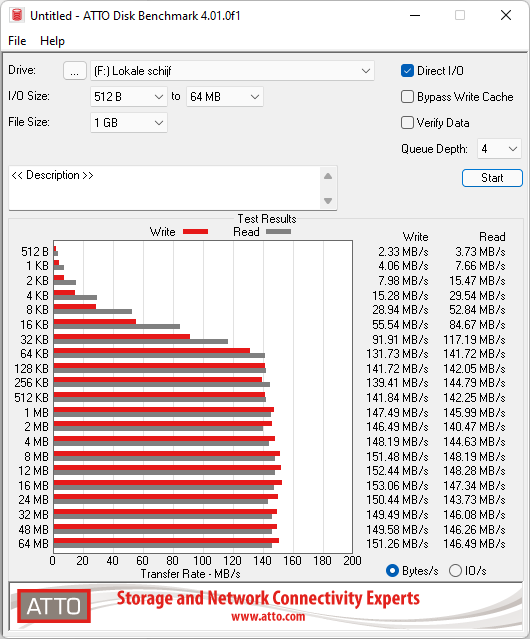Screen dimensions: 530x639
Task: Expand the Drive selection dropdown
Action: pyautogui.click(x=232, y=71)
